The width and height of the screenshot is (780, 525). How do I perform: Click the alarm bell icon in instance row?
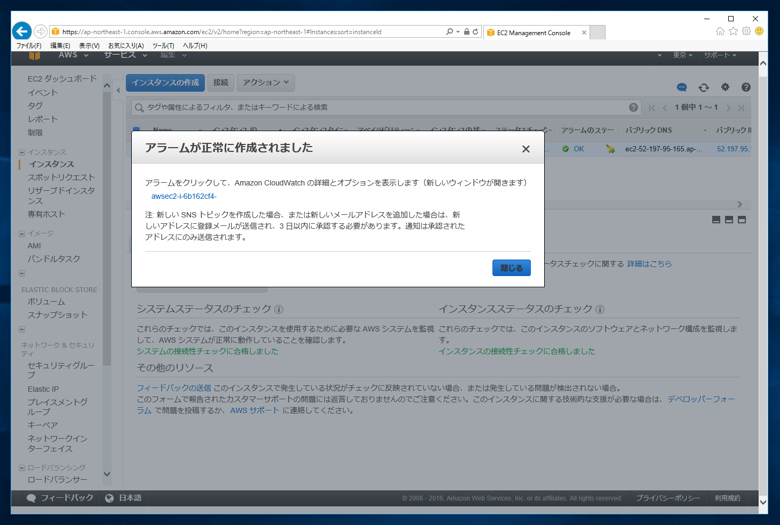click(610, 148)
